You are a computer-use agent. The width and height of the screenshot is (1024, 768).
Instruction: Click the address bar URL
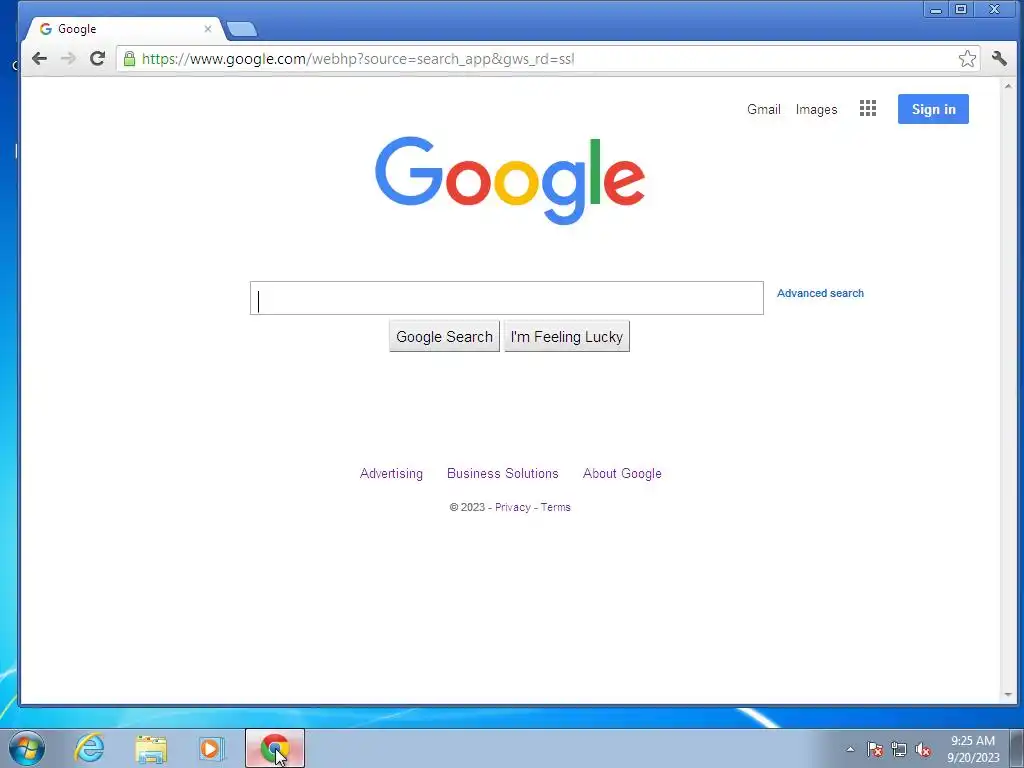(x=358, y=59)
